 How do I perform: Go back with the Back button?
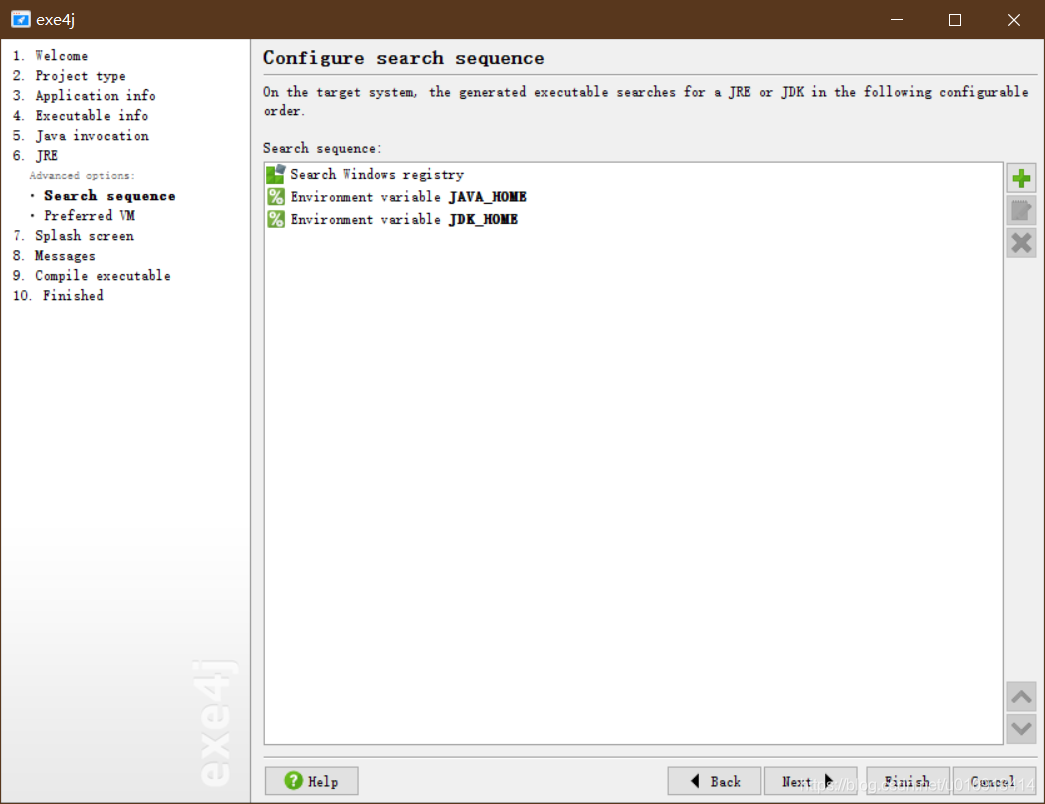click(x=714, y=781)
